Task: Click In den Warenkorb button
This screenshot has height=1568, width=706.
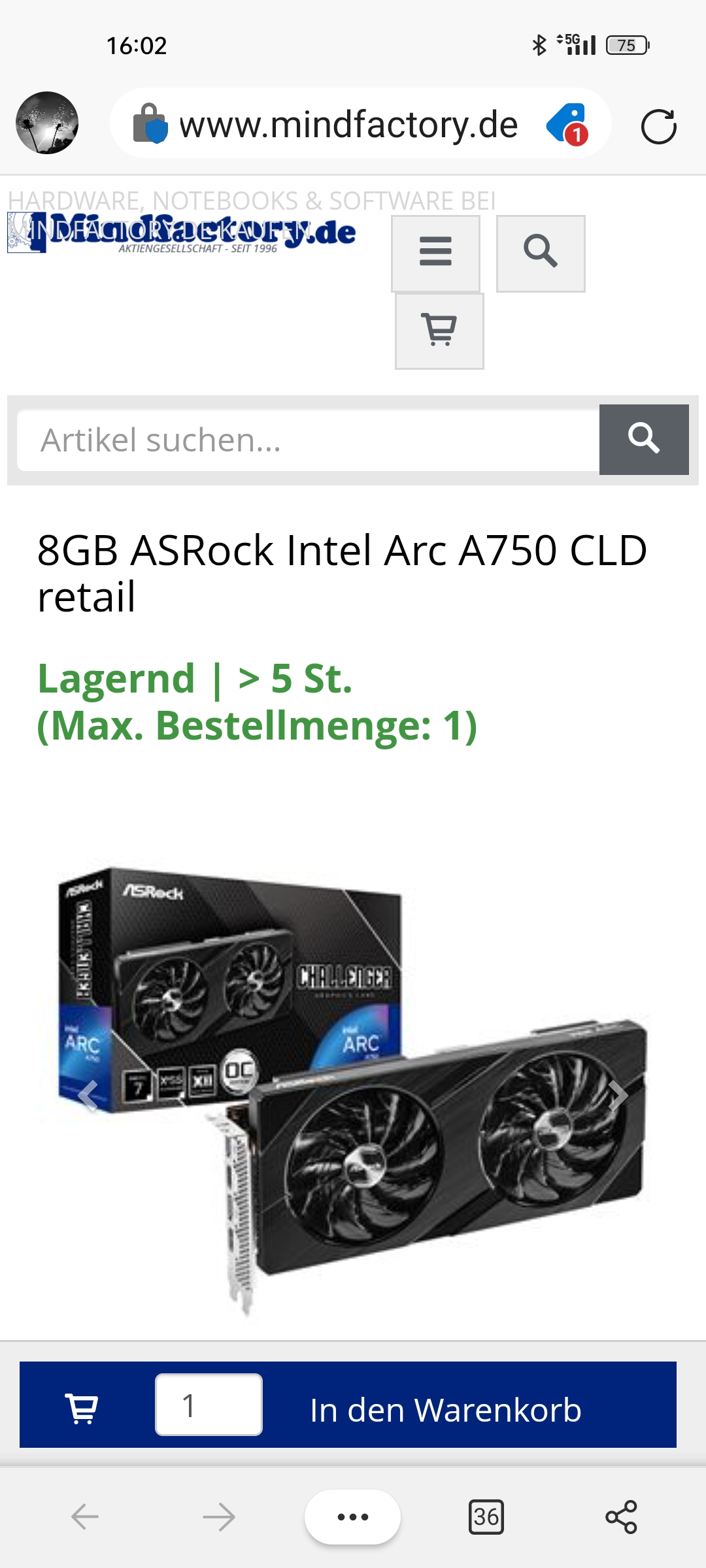Action: [446, 1410]
